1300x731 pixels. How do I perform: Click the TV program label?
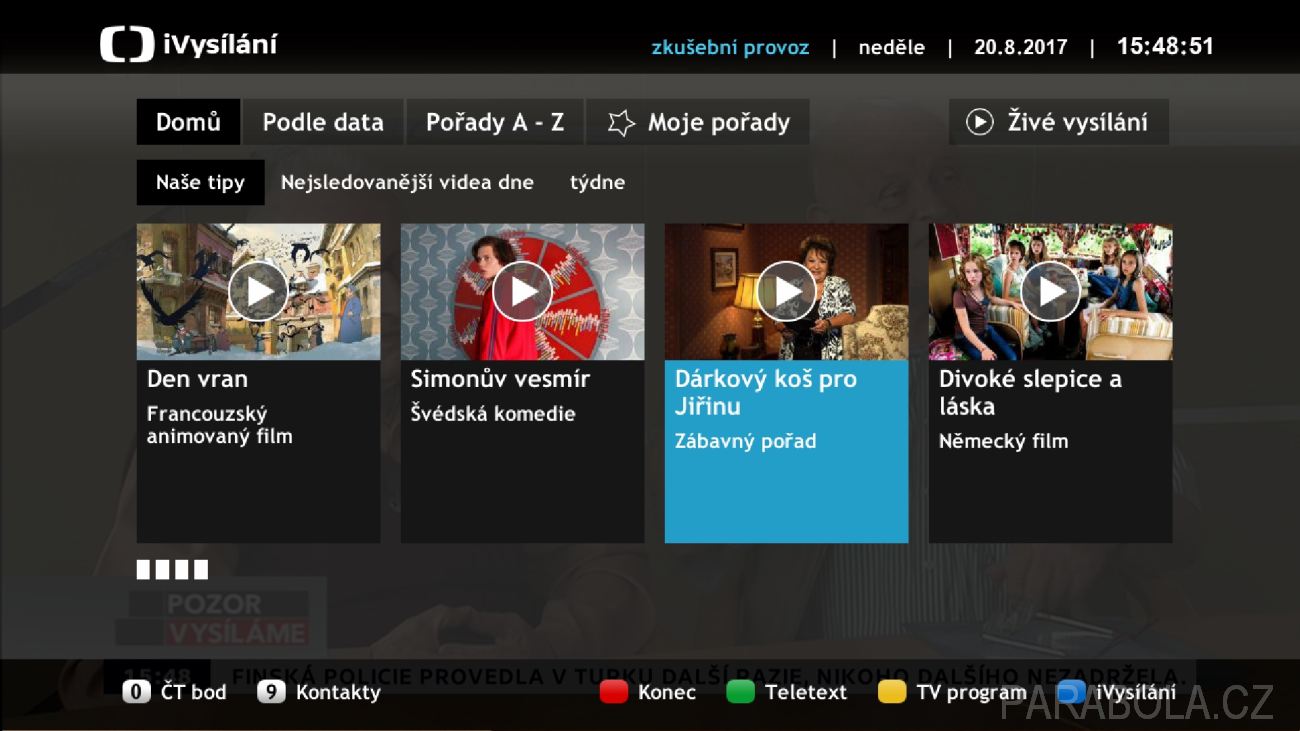[x=971, y=693]
